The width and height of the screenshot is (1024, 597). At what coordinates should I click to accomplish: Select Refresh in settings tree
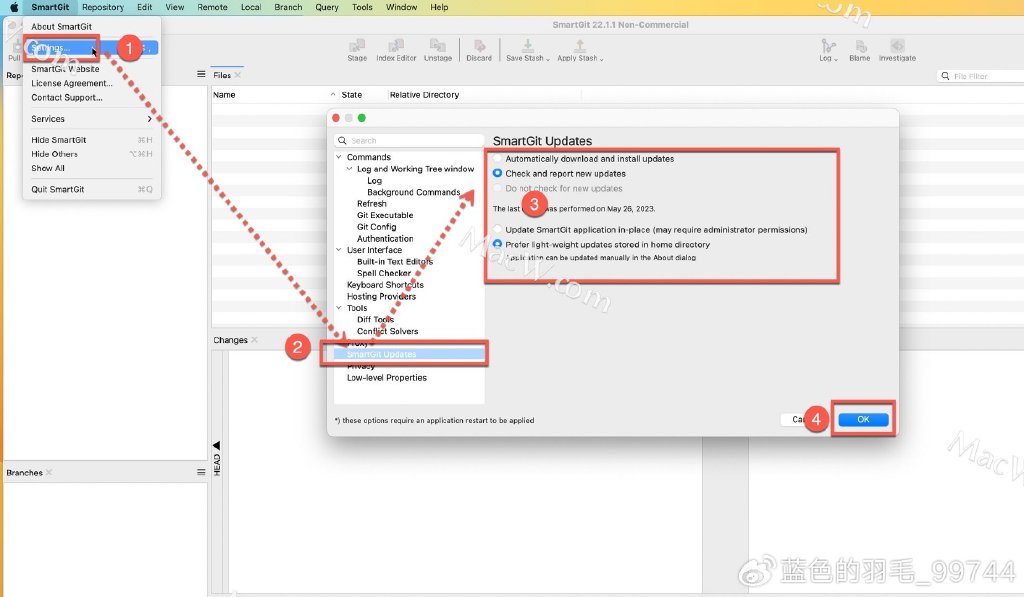[372, 204]
